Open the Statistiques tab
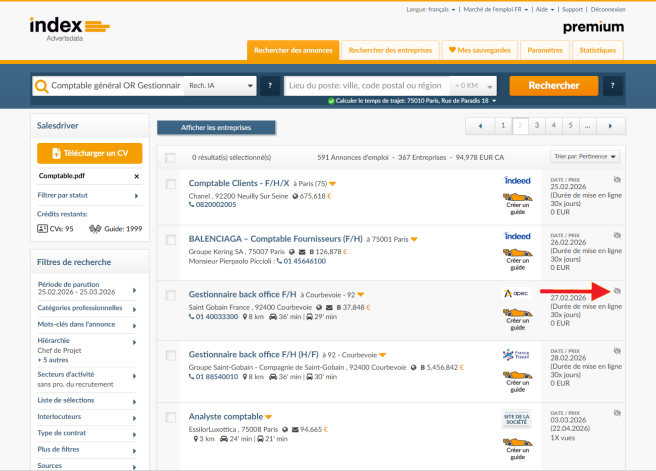 click(x=597, y=50)
